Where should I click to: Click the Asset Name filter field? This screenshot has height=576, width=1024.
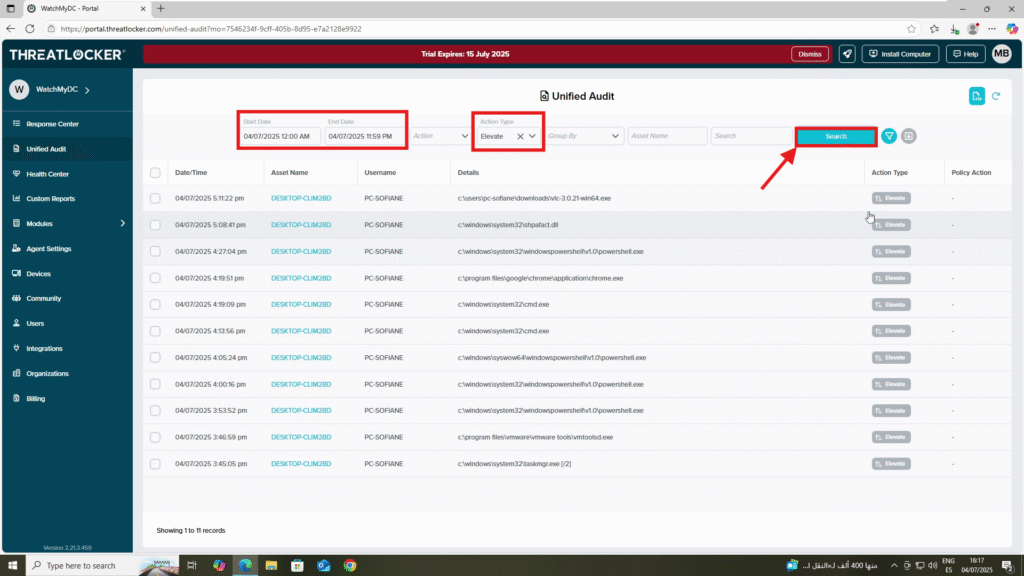pyautogui.click(x=667, y=136)
